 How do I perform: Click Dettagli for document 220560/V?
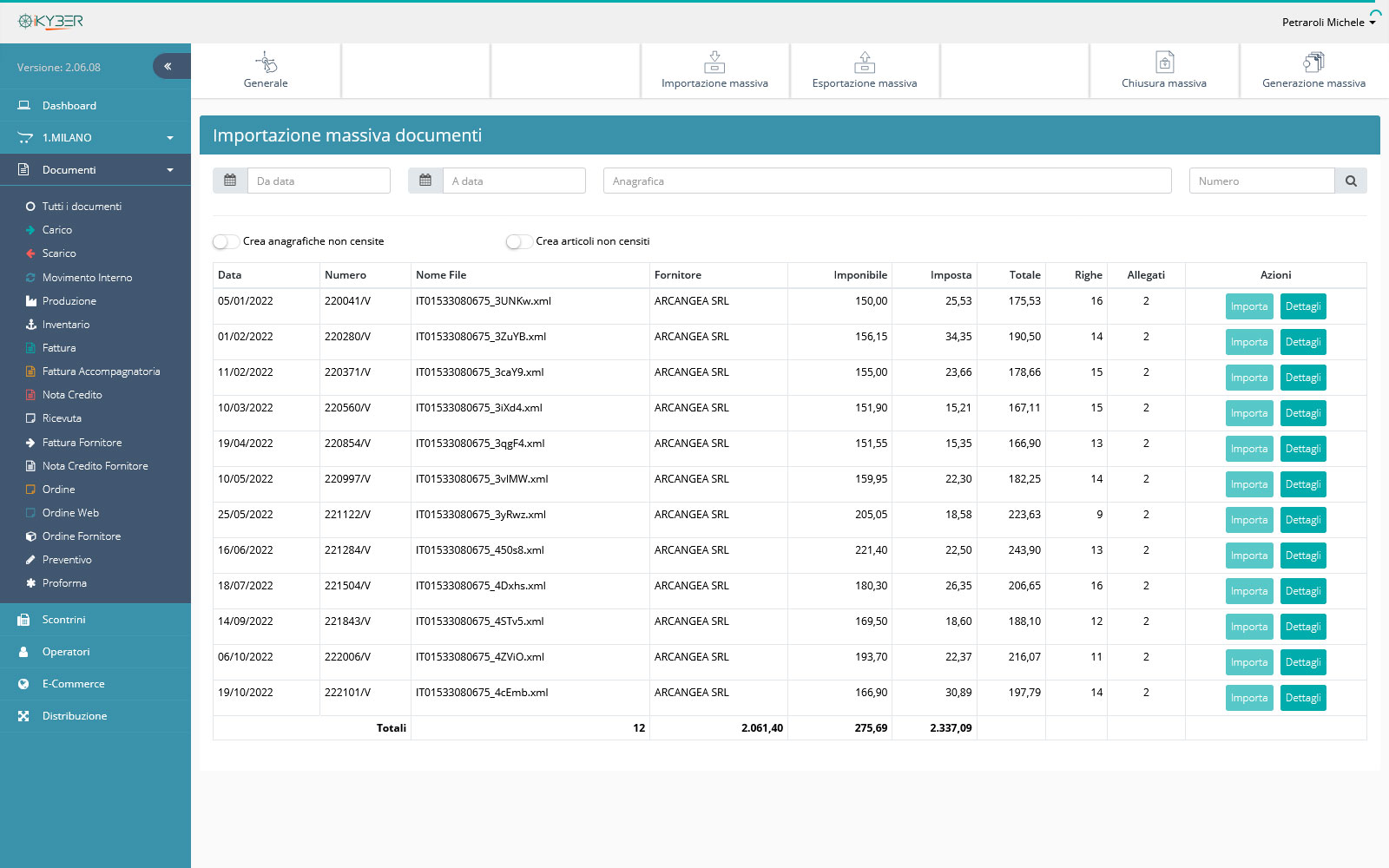tap(1303, 413)
